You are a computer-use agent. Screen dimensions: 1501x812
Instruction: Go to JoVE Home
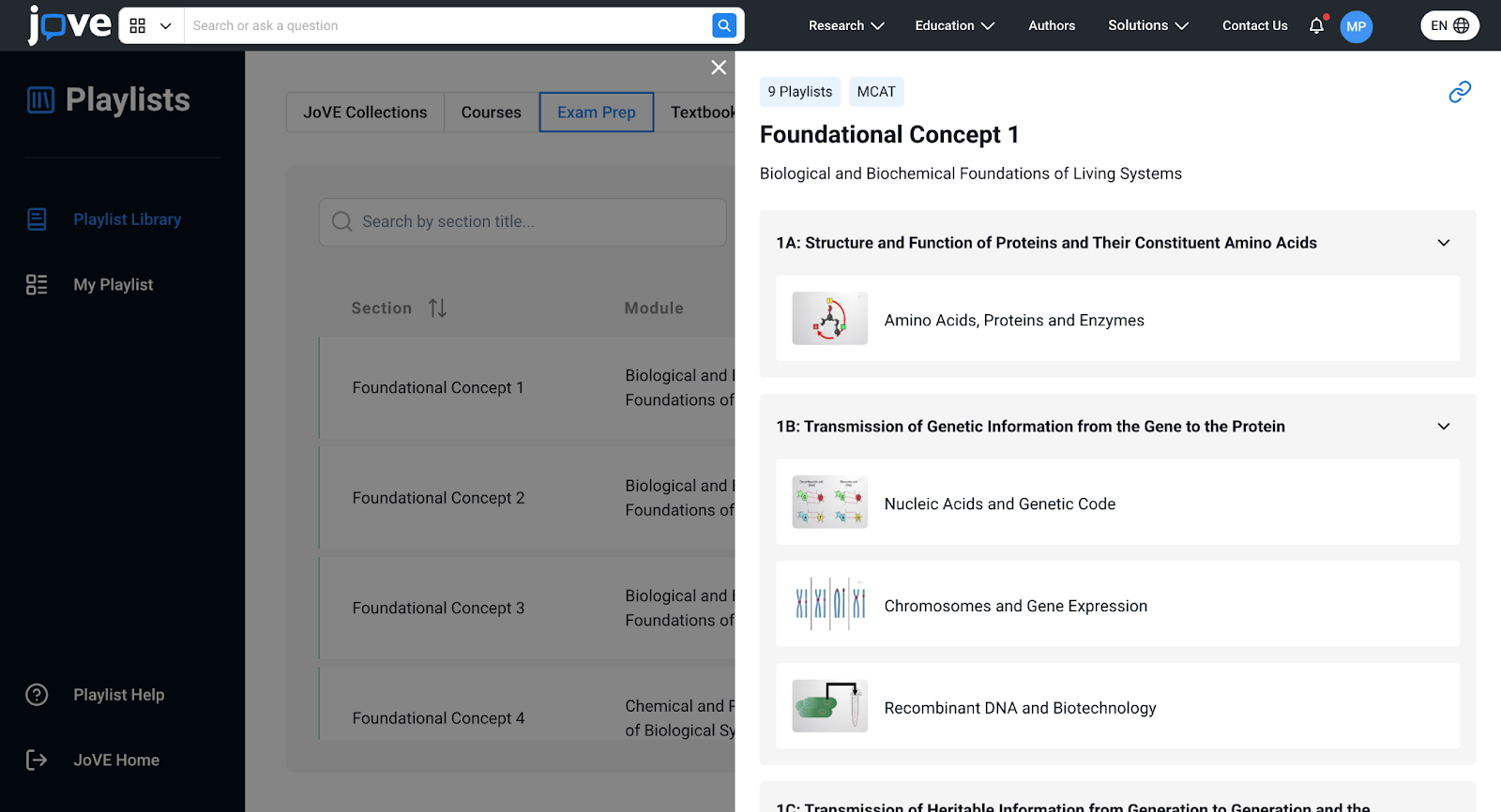pos(116,760)
